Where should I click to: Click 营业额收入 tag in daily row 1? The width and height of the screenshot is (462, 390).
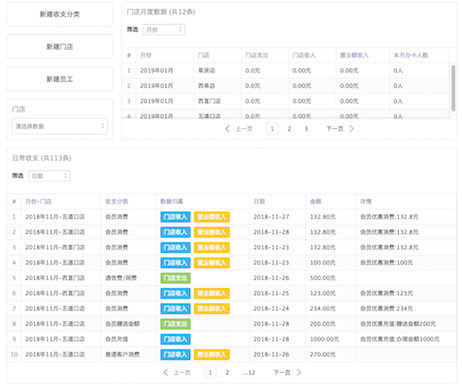[212, 217]
